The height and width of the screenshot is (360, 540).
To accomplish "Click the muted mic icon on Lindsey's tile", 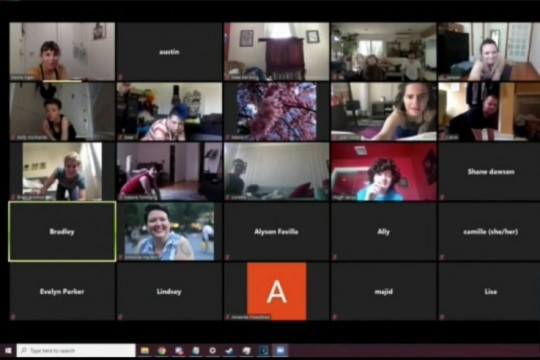I will (120, 317).
